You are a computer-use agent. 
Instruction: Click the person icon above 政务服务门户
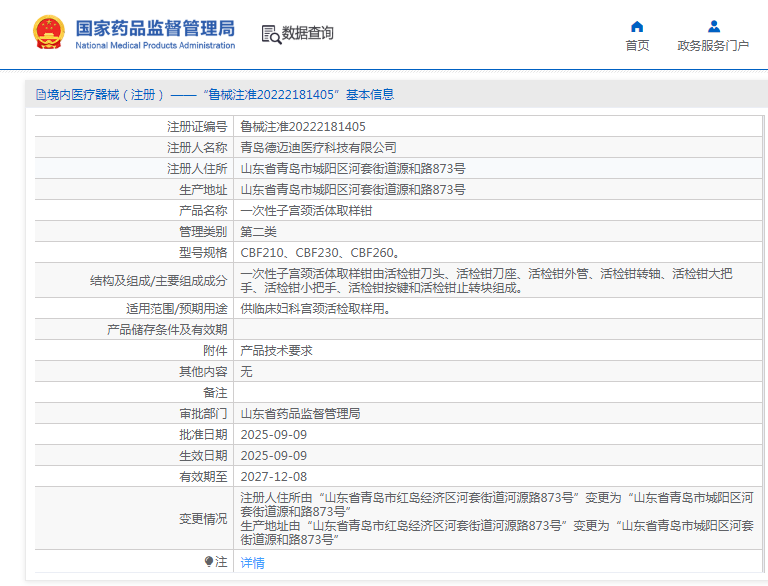coord(713,27)
